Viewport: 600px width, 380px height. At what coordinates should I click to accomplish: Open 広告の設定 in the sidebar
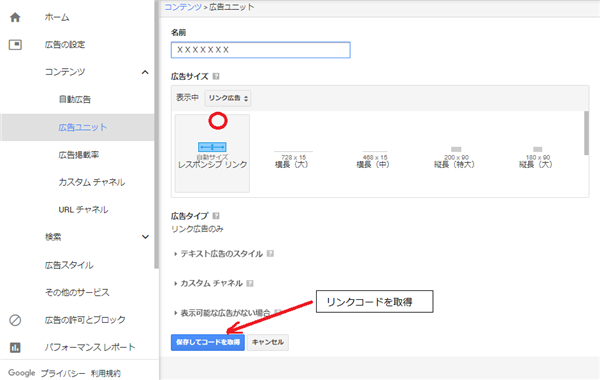[65, 45]
